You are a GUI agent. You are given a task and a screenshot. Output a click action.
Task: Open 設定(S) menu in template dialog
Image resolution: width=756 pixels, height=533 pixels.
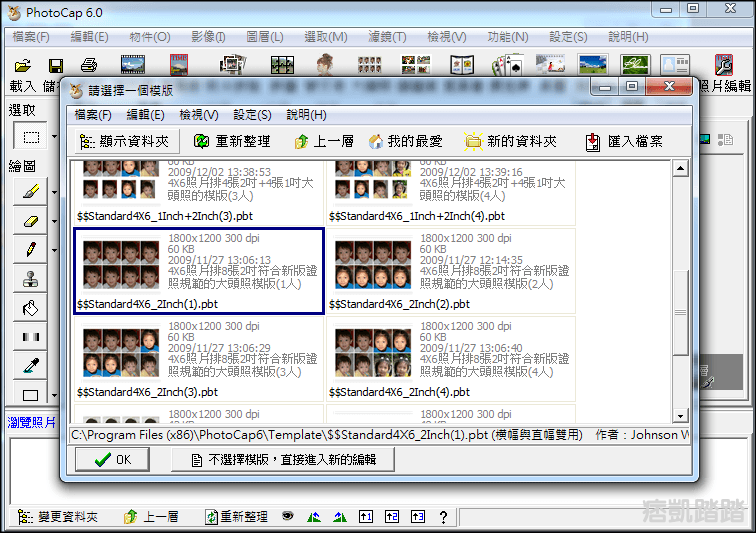252,115
